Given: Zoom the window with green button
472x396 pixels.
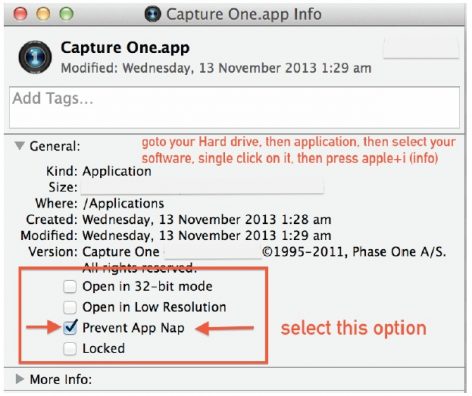Looking at the screenshot, I should click(66, 14).
